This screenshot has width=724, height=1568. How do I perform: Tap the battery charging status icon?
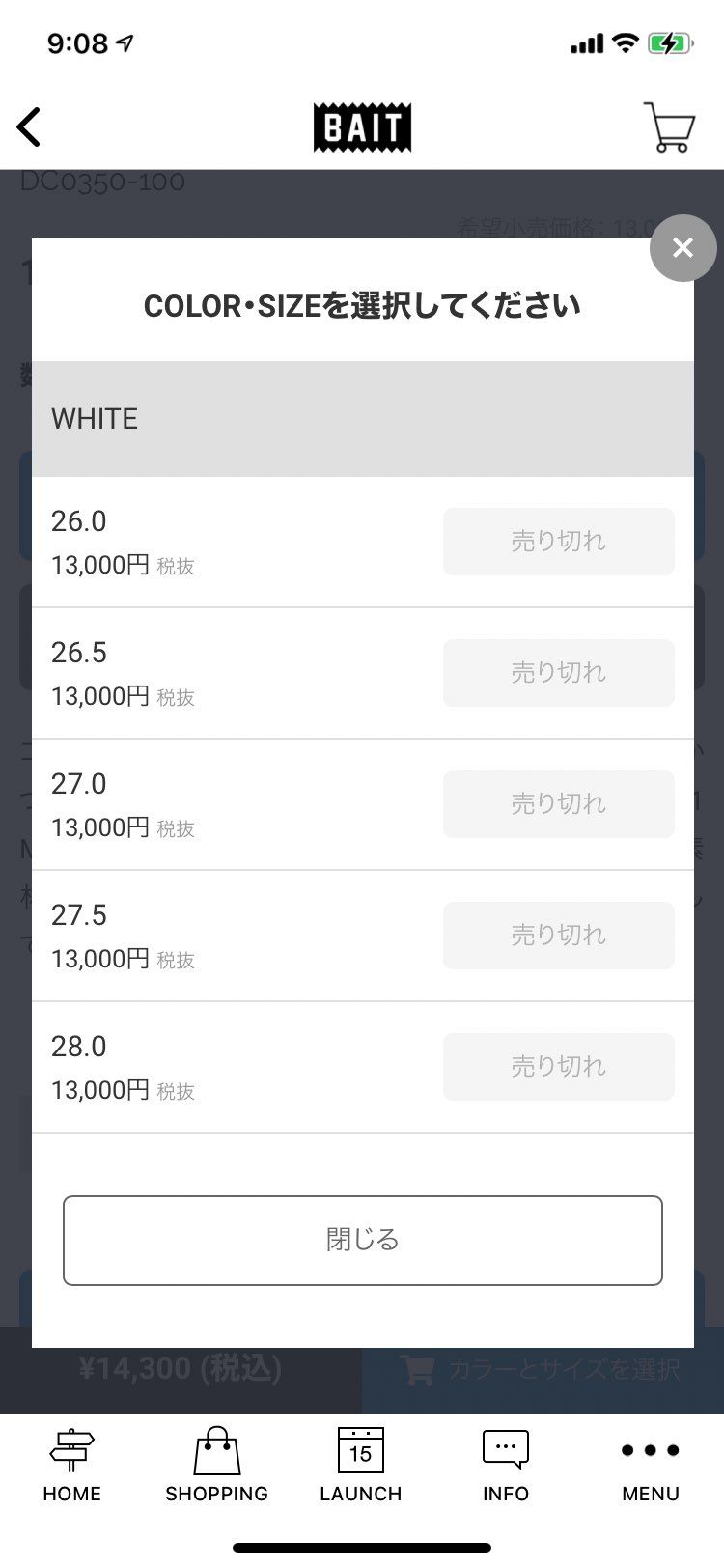coord(669,43)
